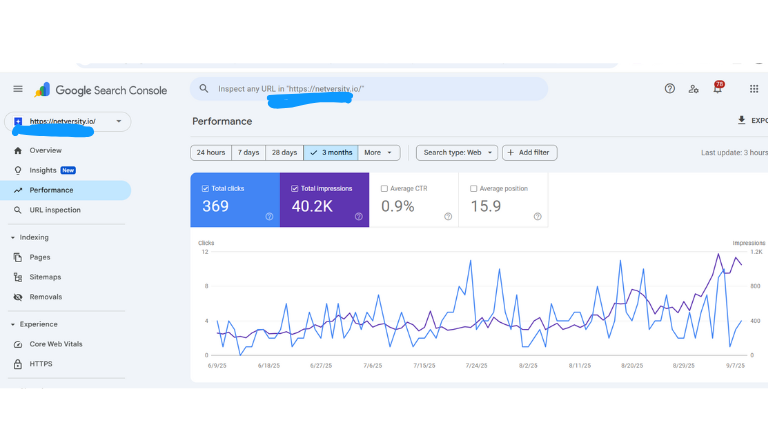Click the 40.2K total impressions value
The width and height of the screenshot is (768, 432).
coord(312,206)
